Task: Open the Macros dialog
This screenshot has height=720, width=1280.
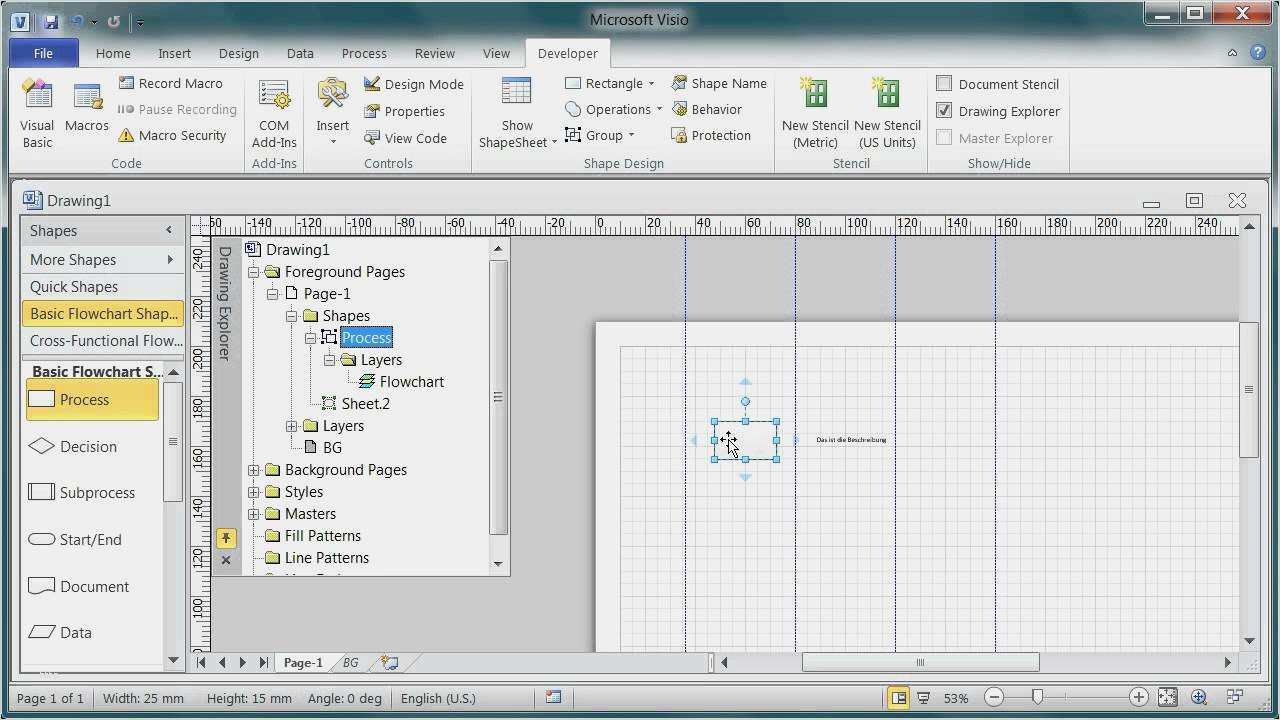Action: pos(87,106)
